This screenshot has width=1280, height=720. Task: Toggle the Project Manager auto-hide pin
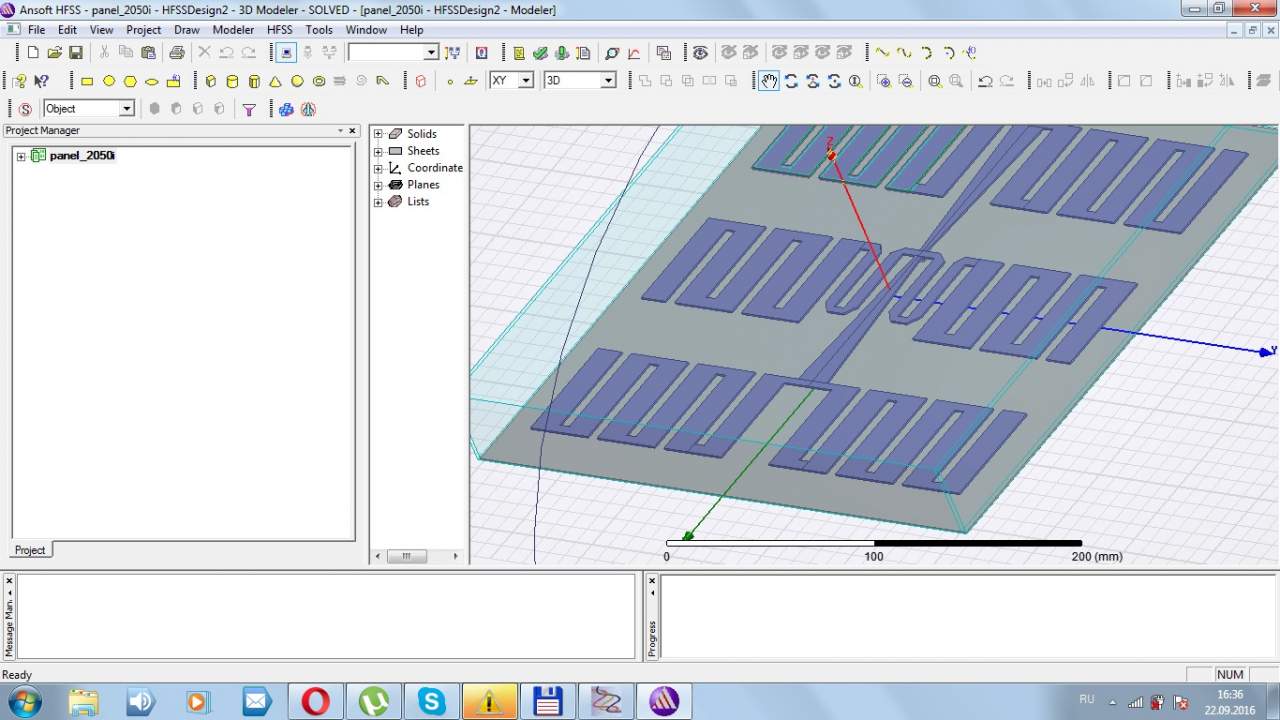[x=340, y=131]
